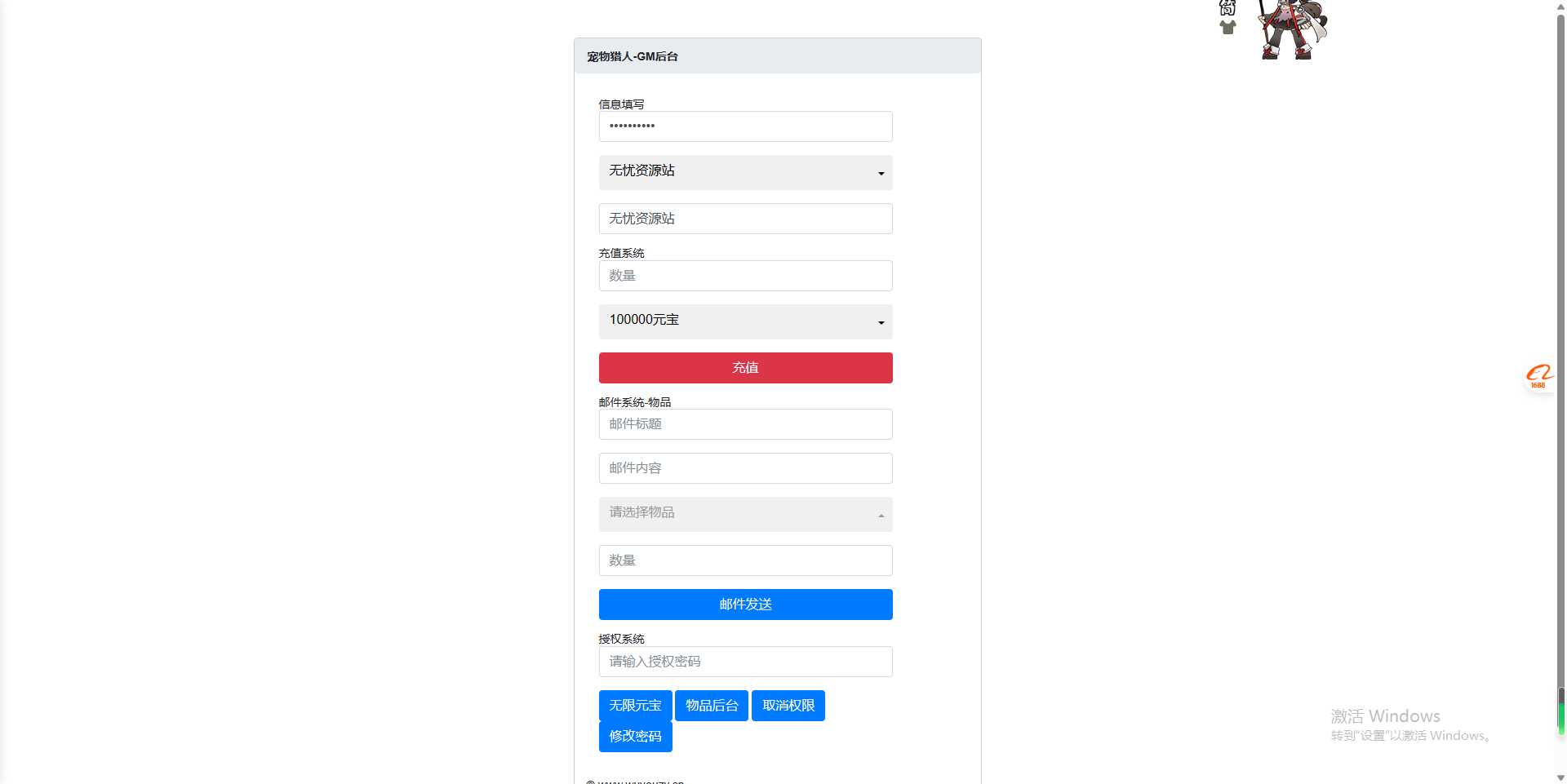1567x784 pixels.
Task: Open the 无忧资源站 server dropdown
Action: (745, 172)
